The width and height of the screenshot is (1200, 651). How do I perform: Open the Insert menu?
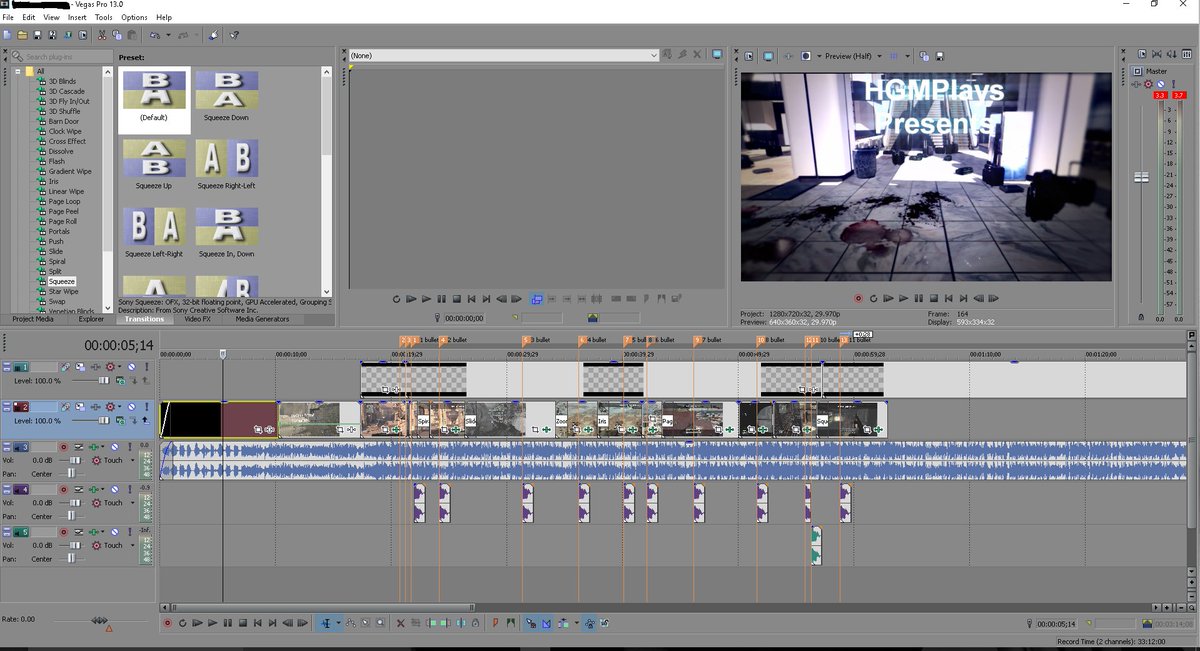point(77,17)
